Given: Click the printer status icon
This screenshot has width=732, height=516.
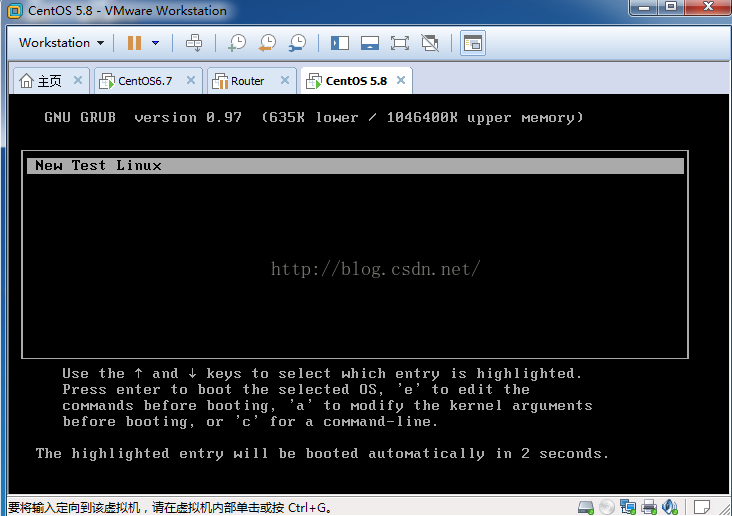Looking at the screenshot, I should 649,507.
